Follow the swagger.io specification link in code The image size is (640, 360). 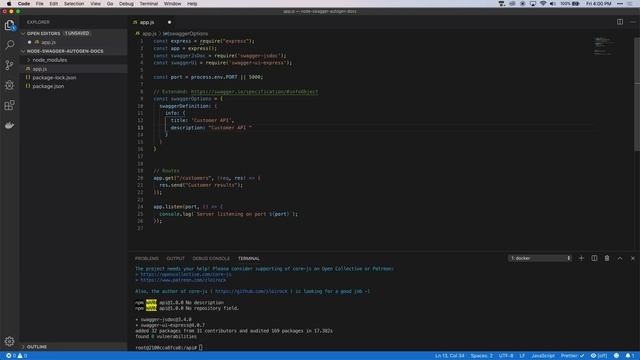[x=254, y=92]
